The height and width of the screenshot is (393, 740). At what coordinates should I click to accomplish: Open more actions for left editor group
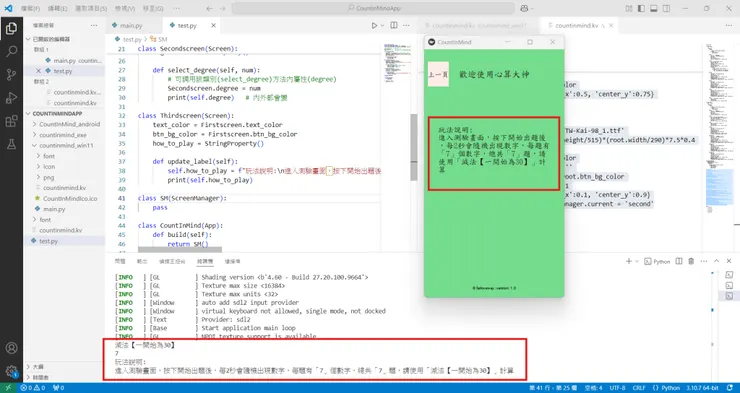(407, 25)
